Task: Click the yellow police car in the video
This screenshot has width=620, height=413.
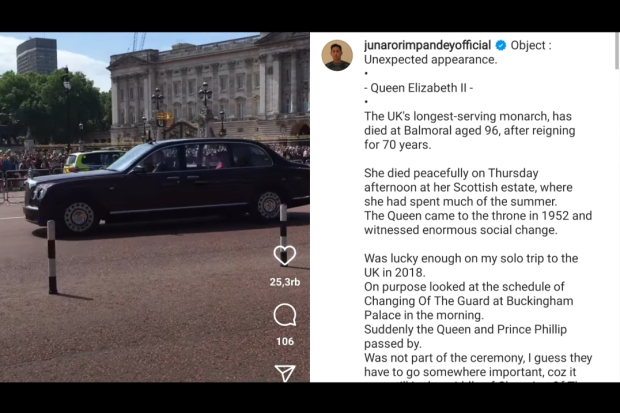Action: [91, 161]
